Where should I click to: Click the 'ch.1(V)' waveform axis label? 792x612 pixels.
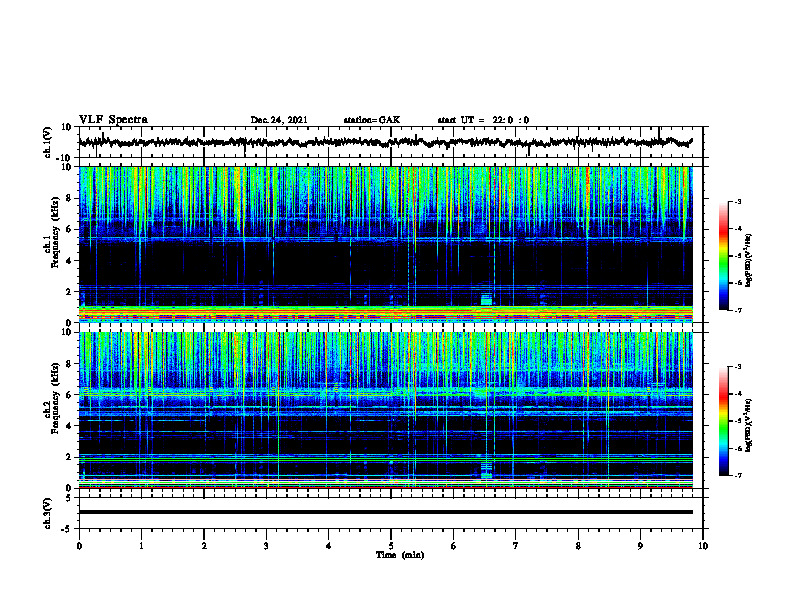(48, 142)
